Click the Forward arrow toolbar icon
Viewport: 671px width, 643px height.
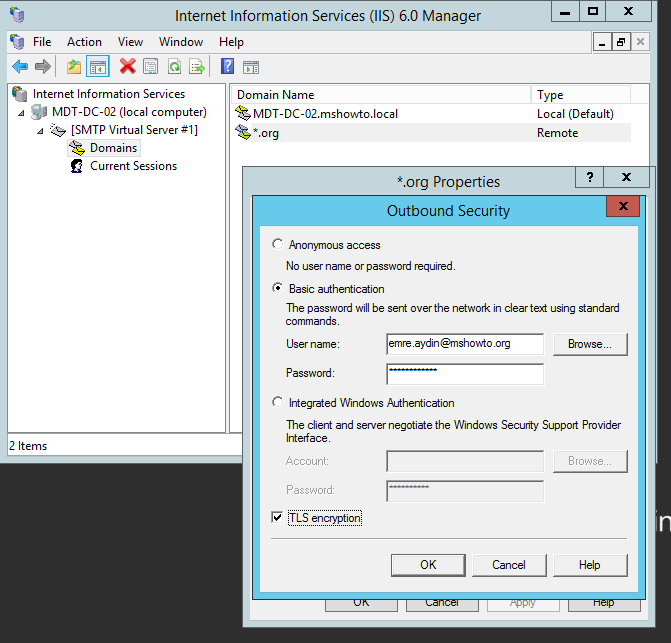(43, 66)
